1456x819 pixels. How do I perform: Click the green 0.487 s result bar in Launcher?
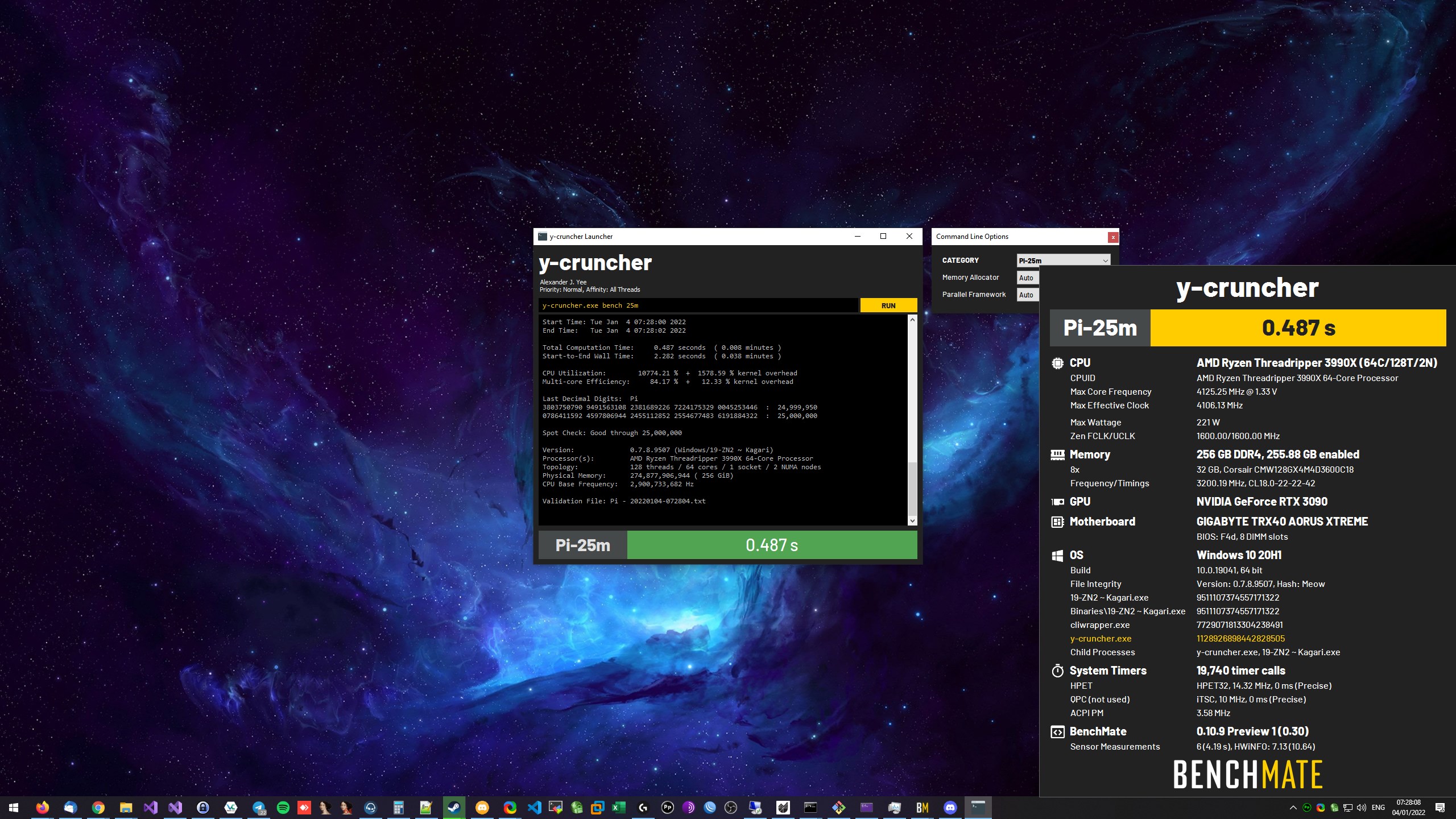coord(772,545)
